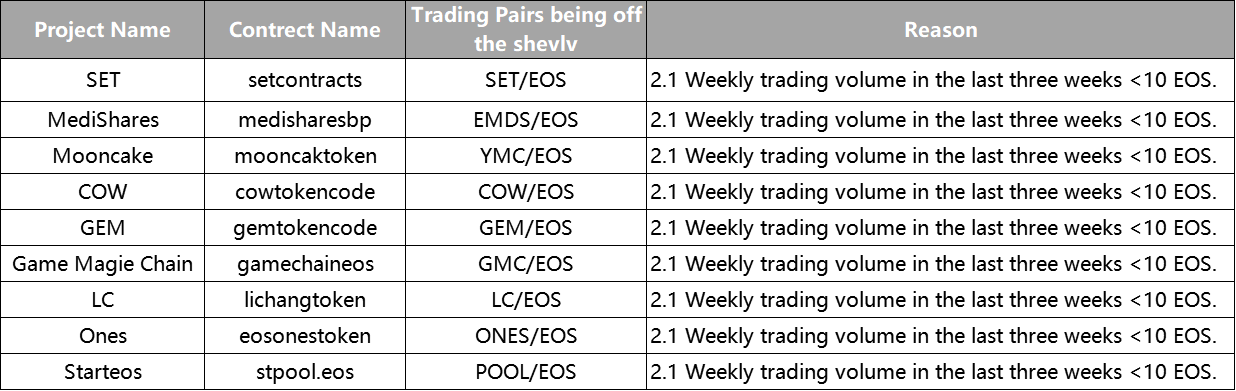Click the lichangtoken contract cell

pyautogui.click(x=305, y=299)
